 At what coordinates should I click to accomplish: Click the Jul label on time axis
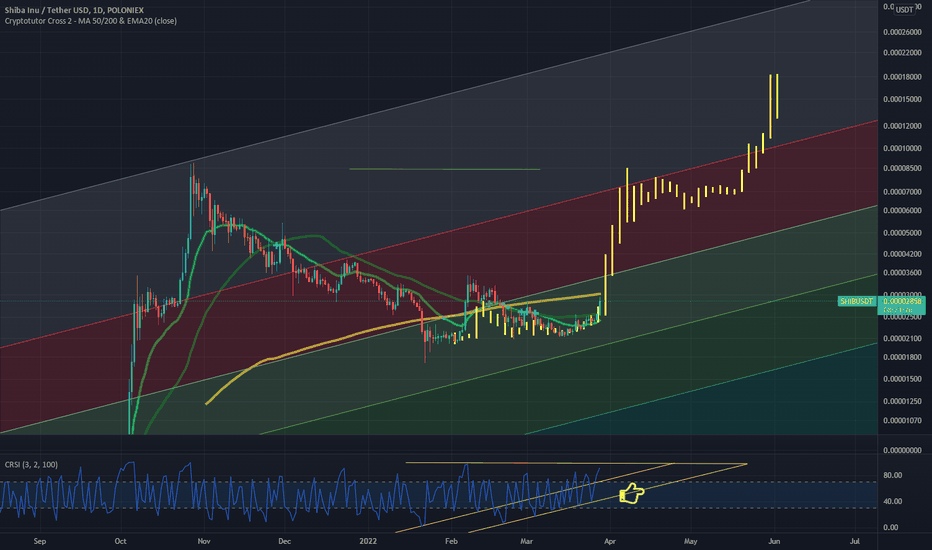[x=855, y=541]
